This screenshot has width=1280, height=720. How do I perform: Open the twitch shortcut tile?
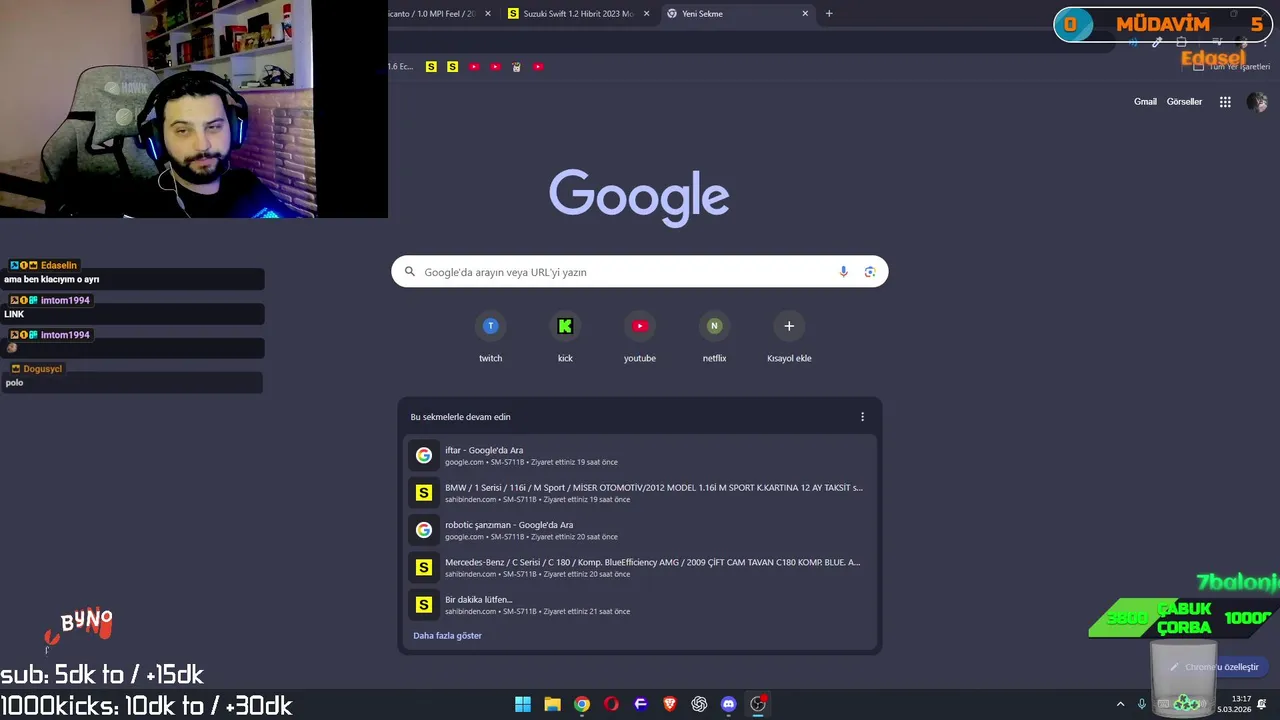490,338
